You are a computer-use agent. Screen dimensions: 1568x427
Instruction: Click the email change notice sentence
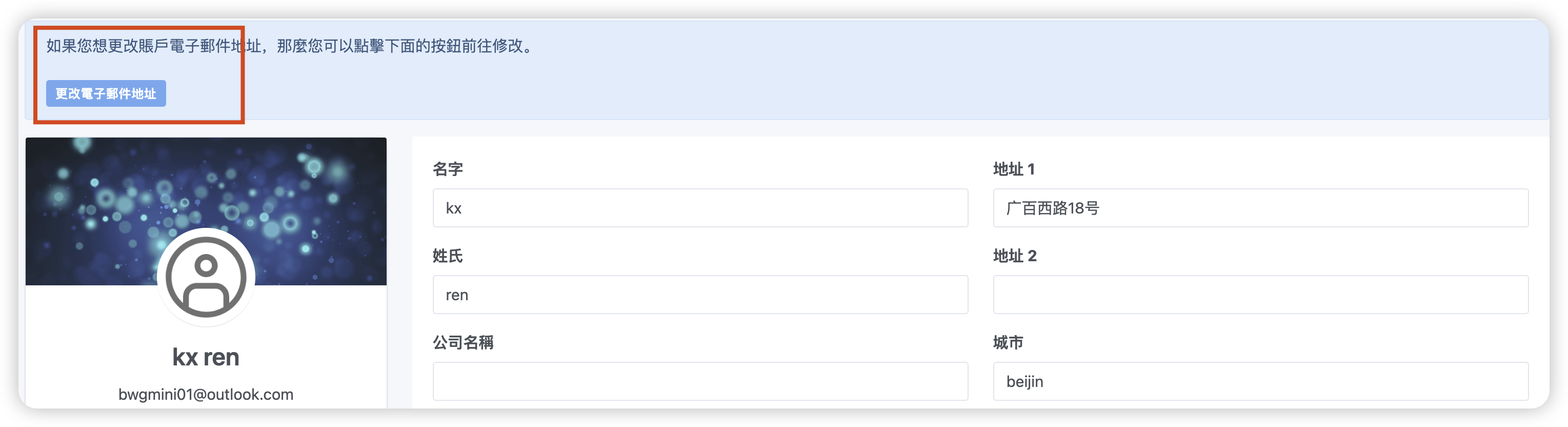290,46
